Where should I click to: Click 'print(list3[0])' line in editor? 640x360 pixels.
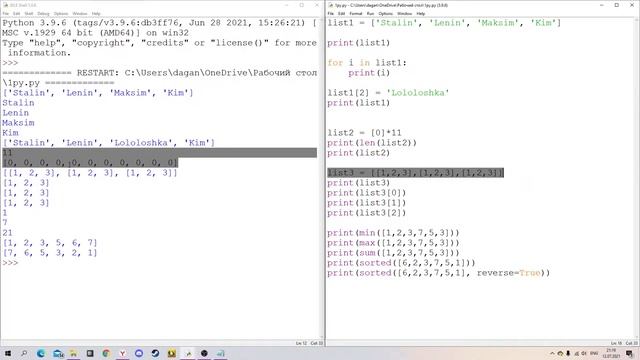(x=367, y=193)
